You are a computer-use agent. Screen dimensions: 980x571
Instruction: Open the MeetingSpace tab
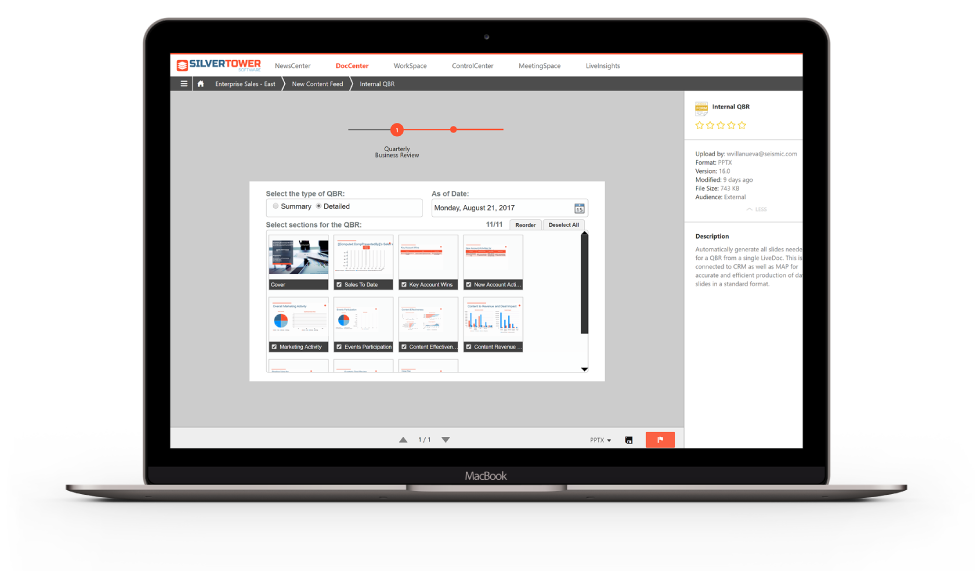pos(539,66)
